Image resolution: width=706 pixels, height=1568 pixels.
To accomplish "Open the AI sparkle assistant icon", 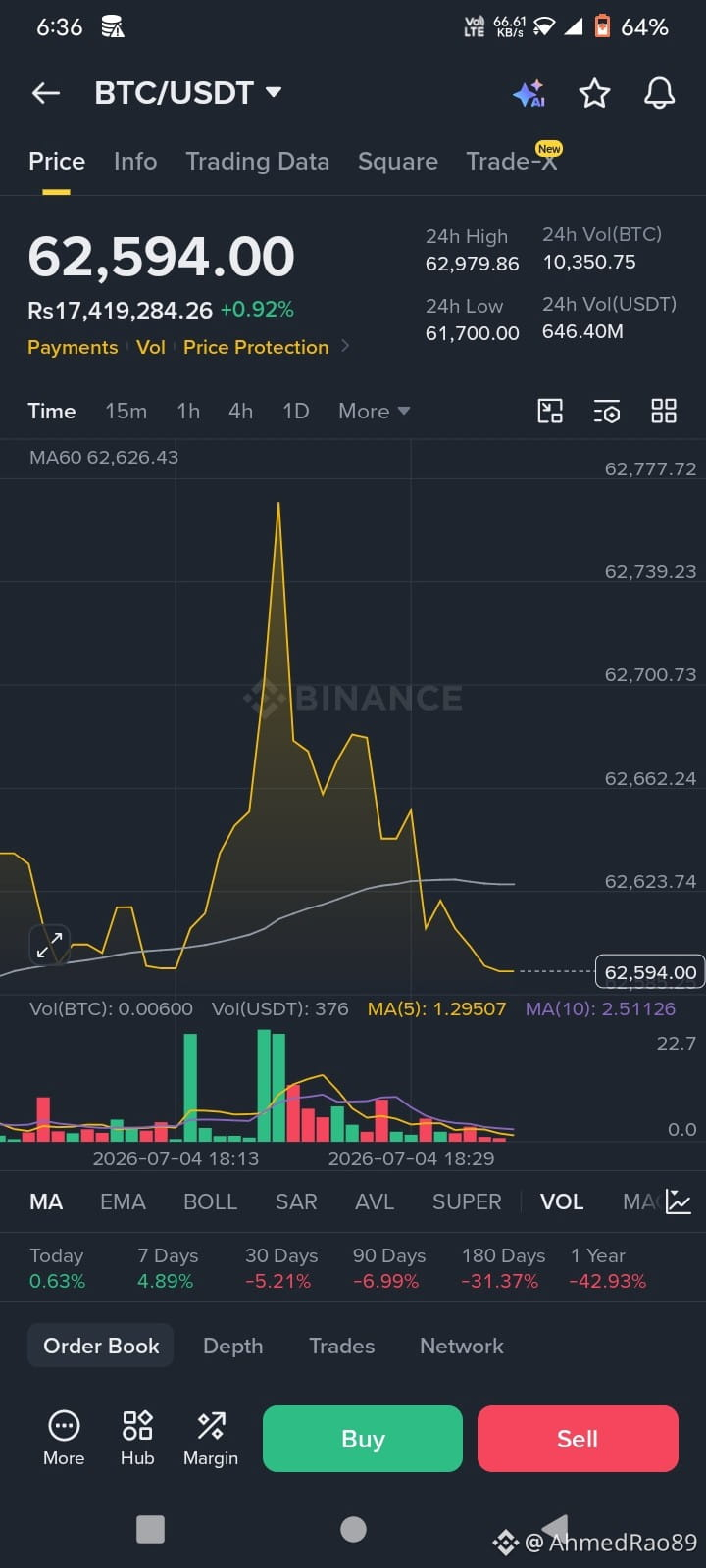I will pos(529,93).
